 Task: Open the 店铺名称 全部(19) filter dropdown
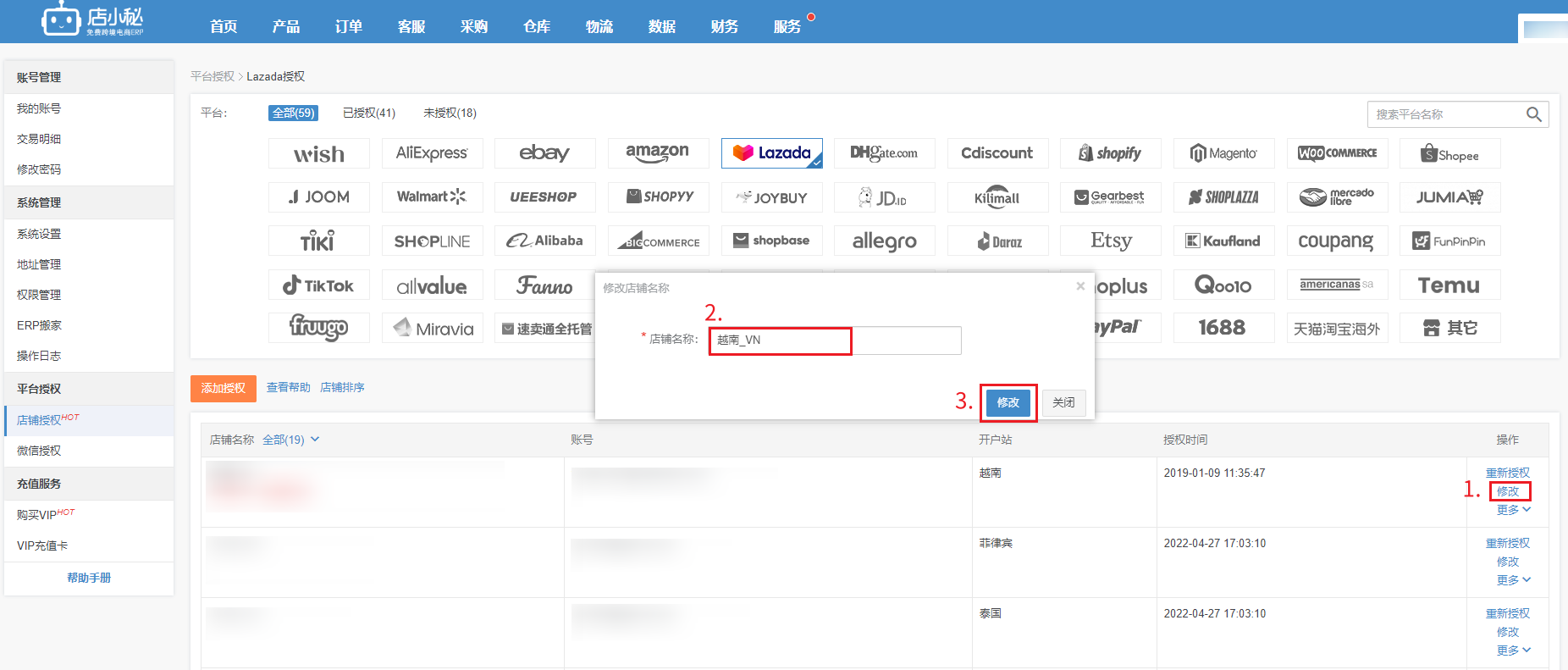coord(290,440)
